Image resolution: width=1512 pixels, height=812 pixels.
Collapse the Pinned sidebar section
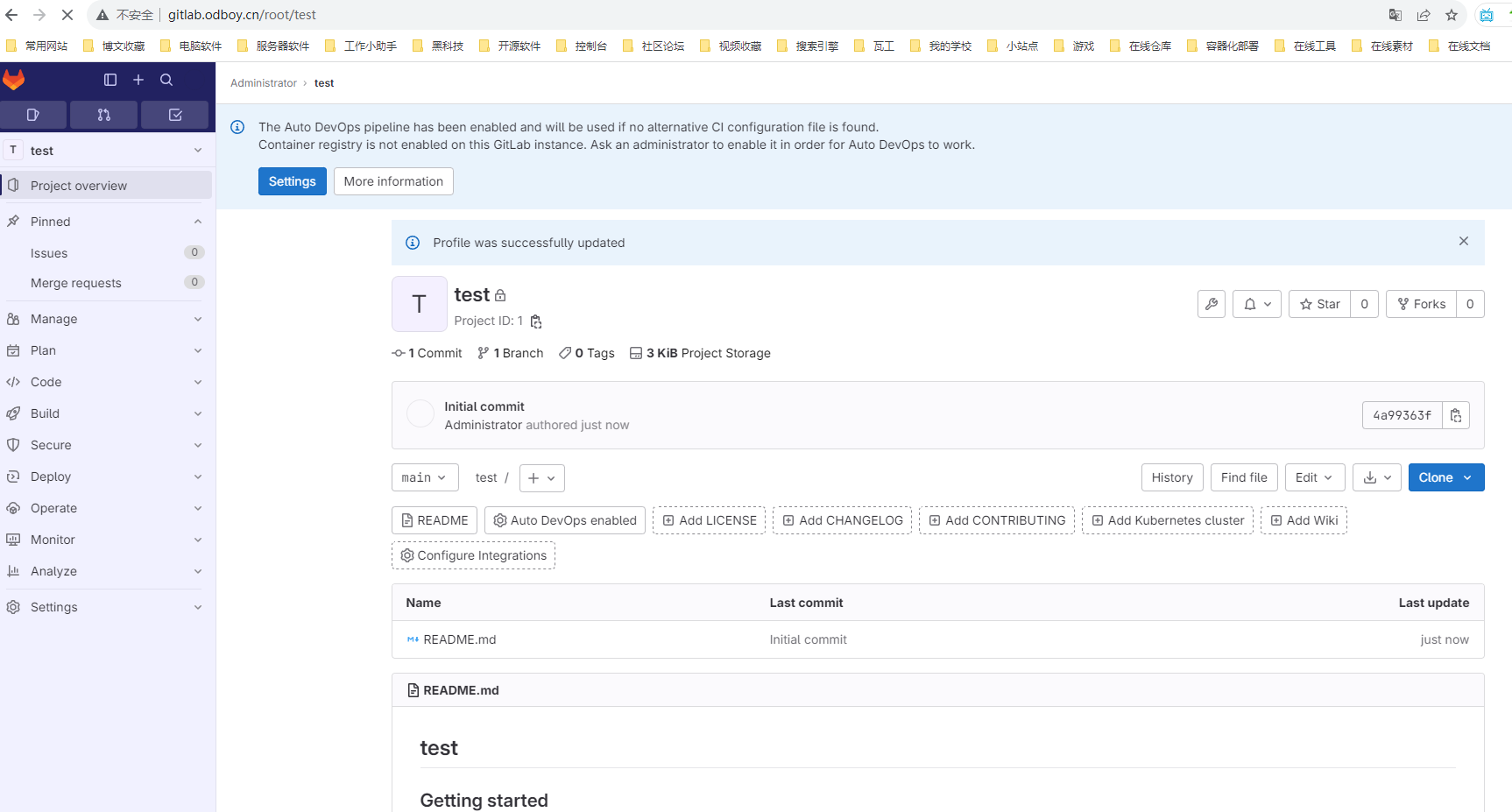[197, 222]
